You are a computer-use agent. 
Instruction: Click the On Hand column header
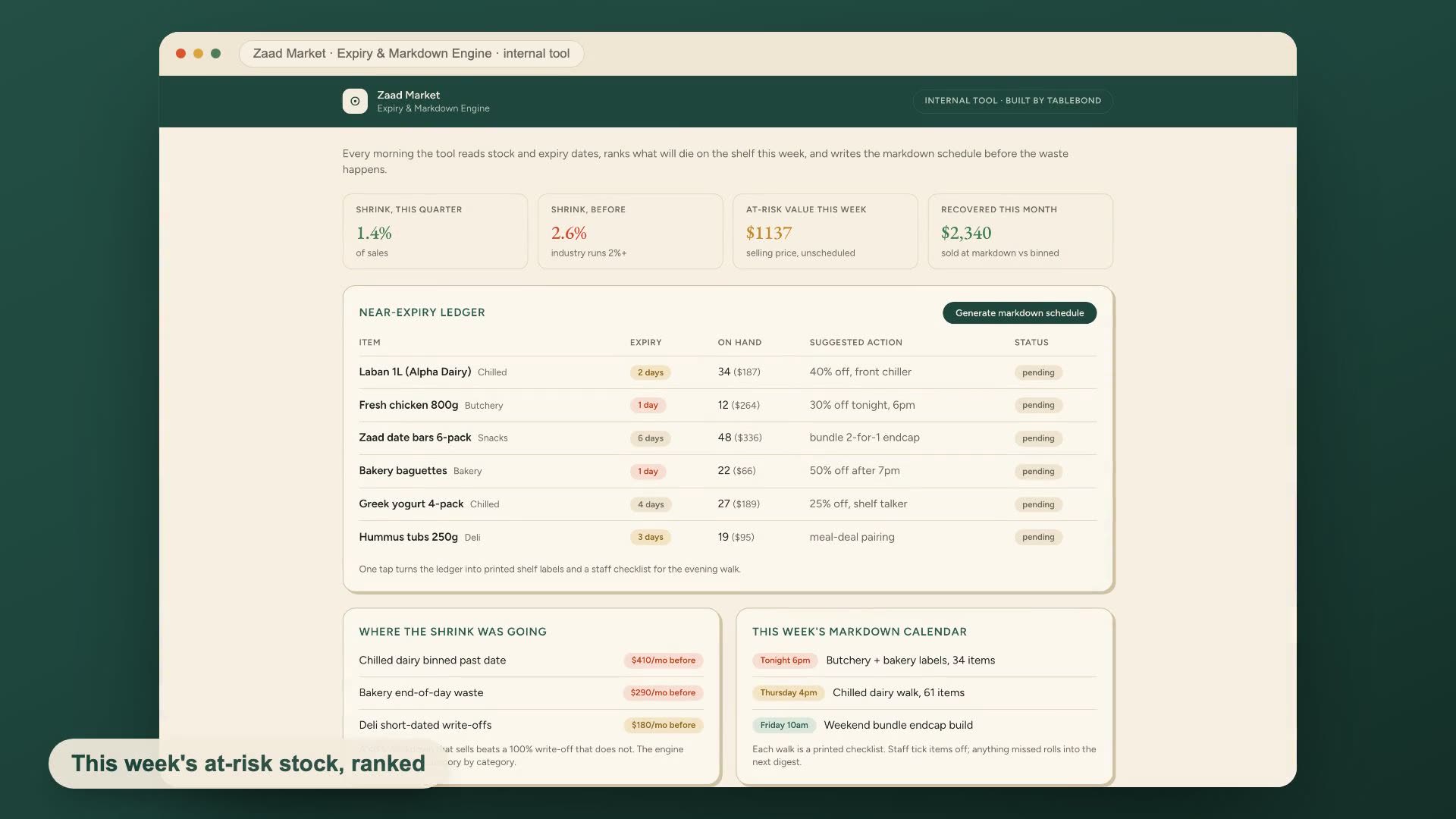739,343
